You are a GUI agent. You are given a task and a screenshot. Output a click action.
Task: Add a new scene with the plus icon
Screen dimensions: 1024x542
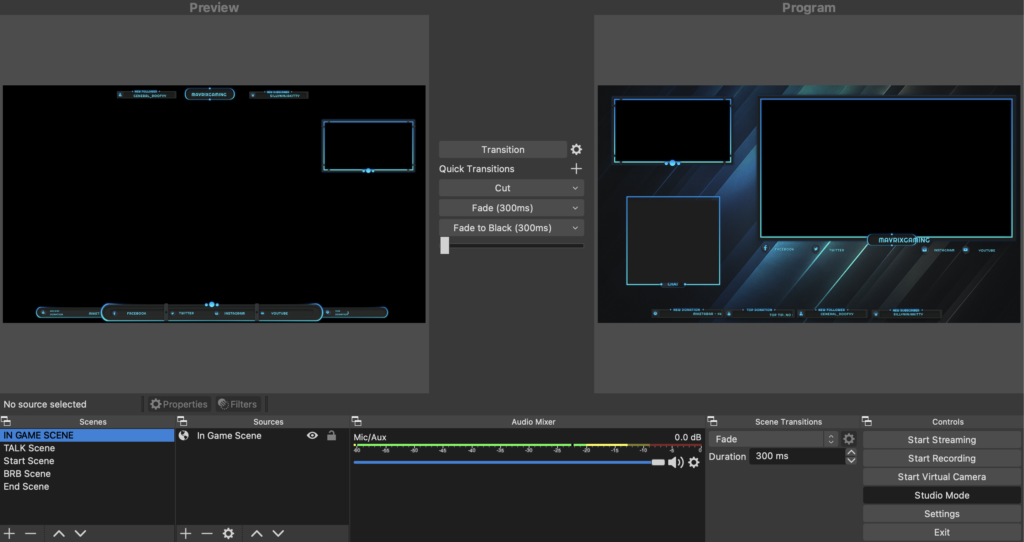(9, 533)
